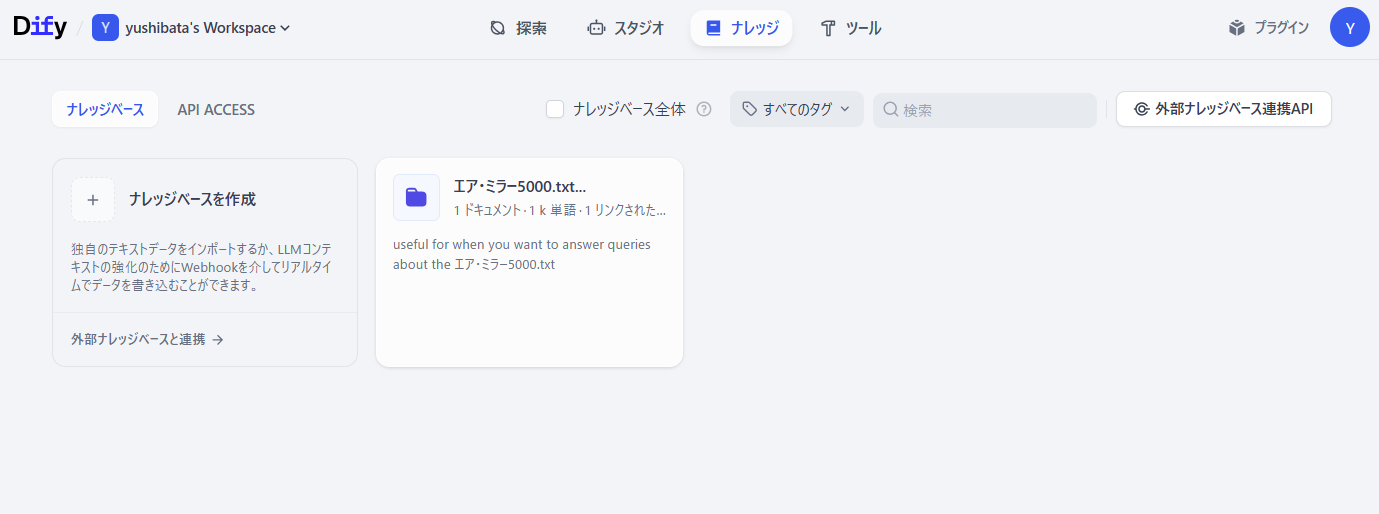This screenshot has width=1379, height=514.
Task: Click the folder icon of エア・ミラー5000.txt
Action: point(416,197)
